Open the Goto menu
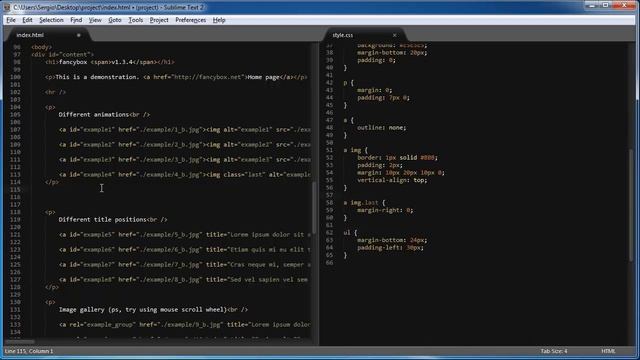 point(115,20)
